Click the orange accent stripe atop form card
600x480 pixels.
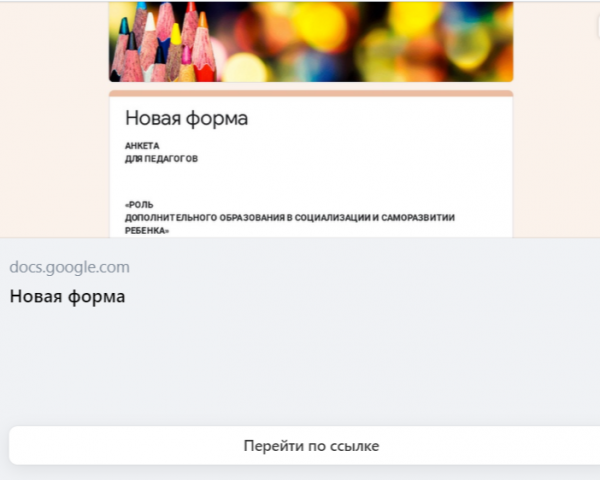[311, 94]
